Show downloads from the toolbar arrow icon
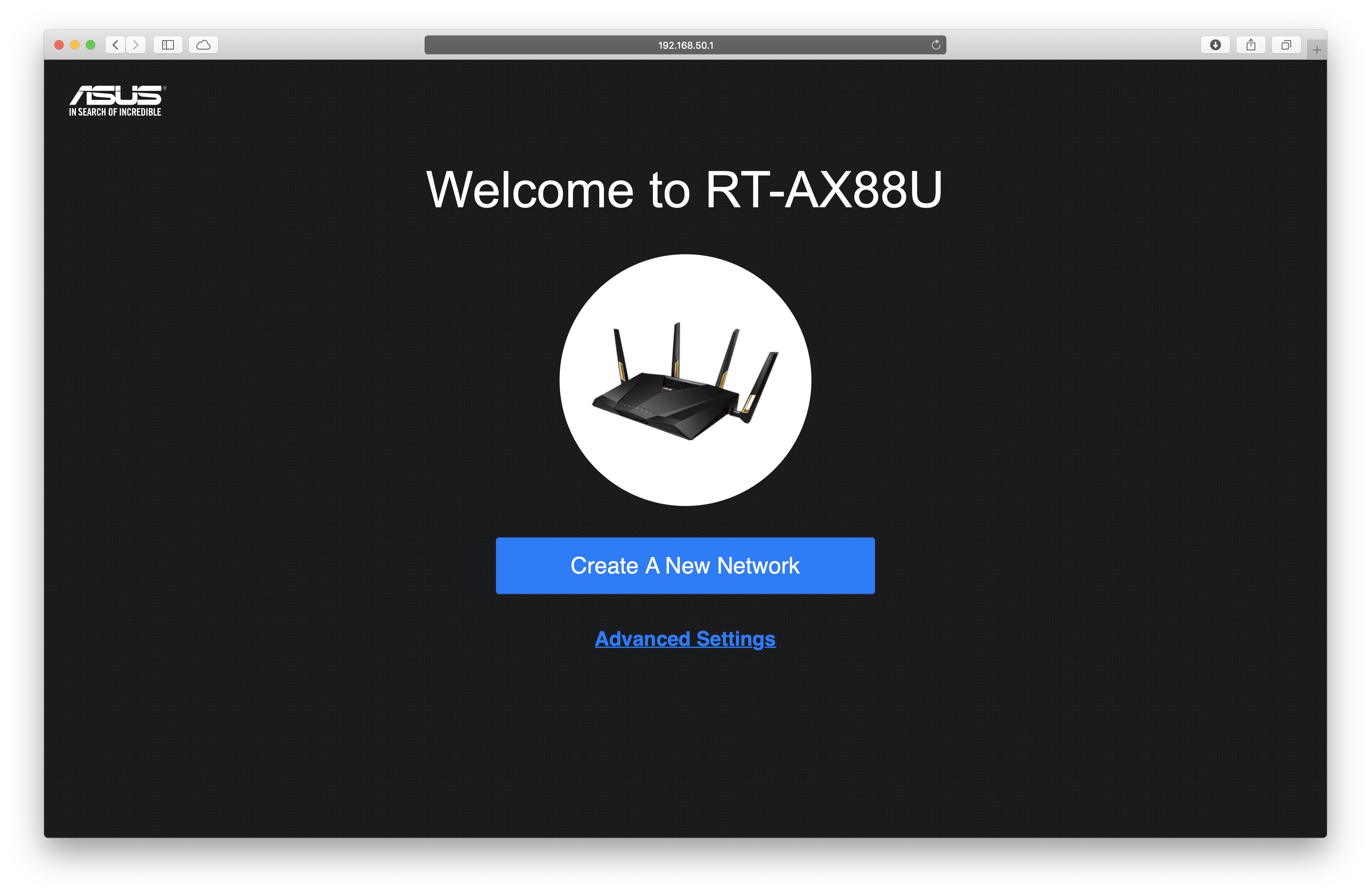Viewport: 1371px width, 896px height. click(x=1216, y=45)
